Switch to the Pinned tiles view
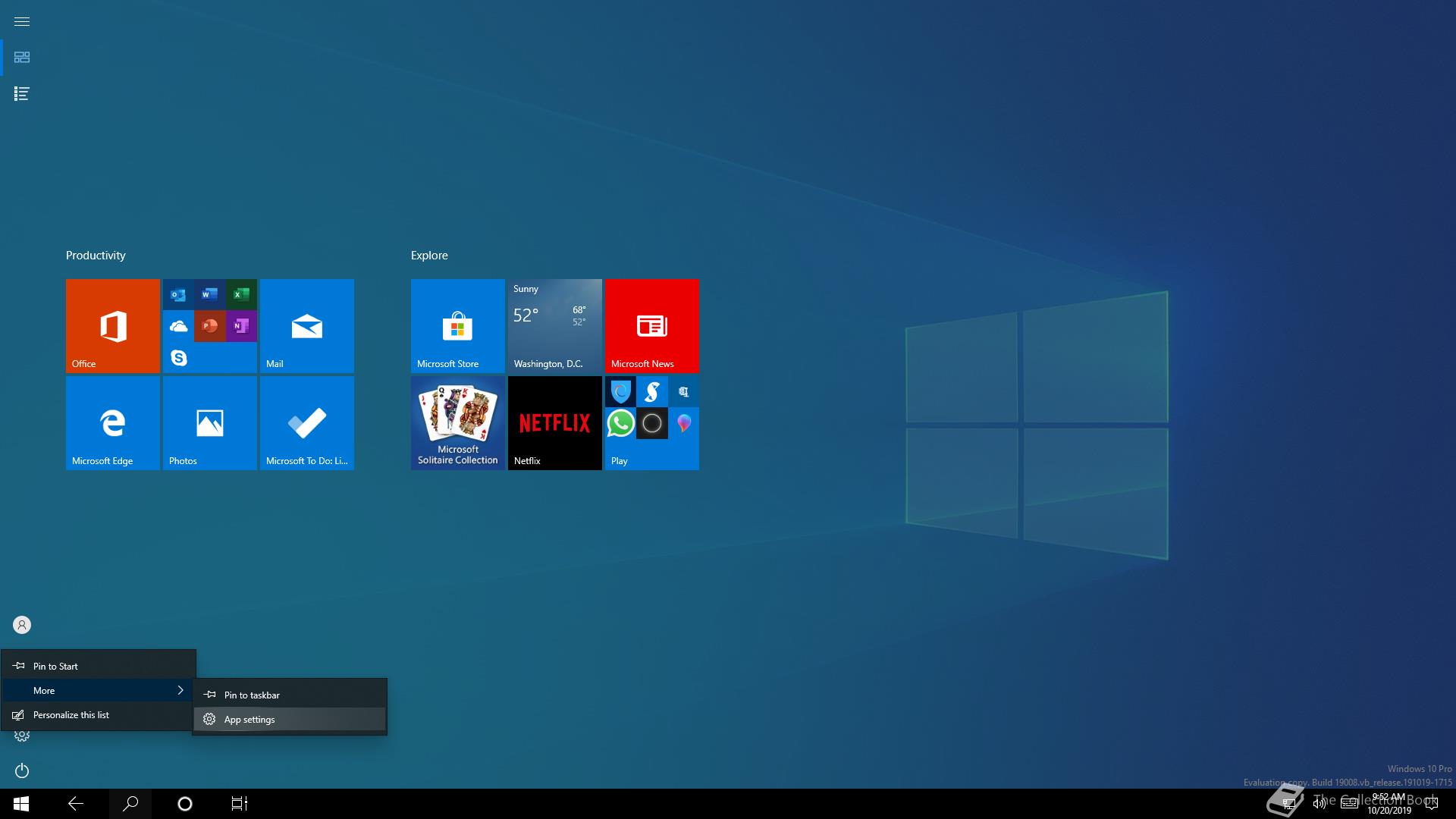 click(22, 58)
